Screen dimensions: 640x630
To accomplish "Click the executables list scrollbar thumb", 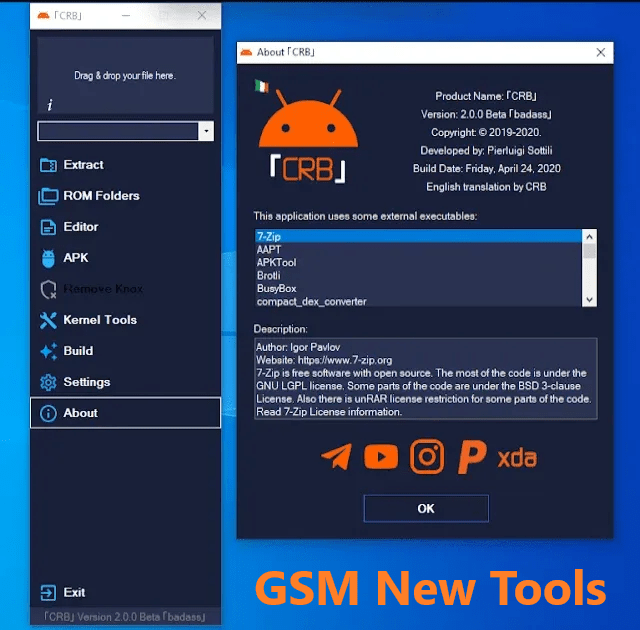I will [x=589, y=251].
